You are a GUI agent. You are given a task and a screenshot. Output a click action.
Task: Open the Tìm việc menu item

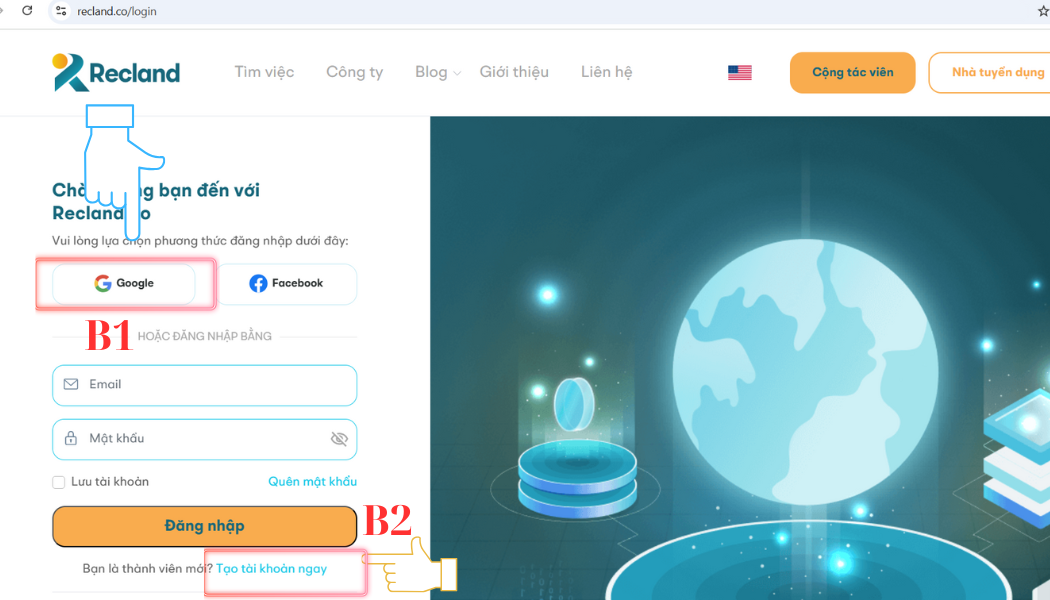(x=264, y=72)
